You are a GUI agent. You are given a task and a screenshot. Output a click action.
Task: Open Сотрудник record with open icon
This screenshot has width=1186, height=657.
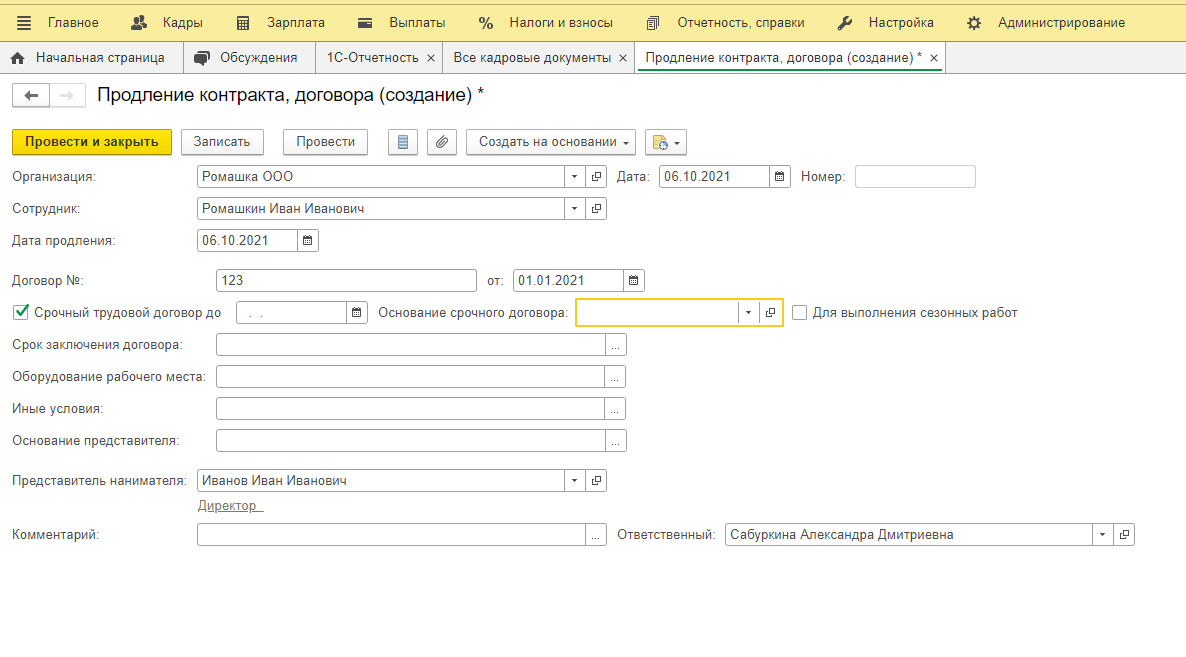tap(596, 209)
